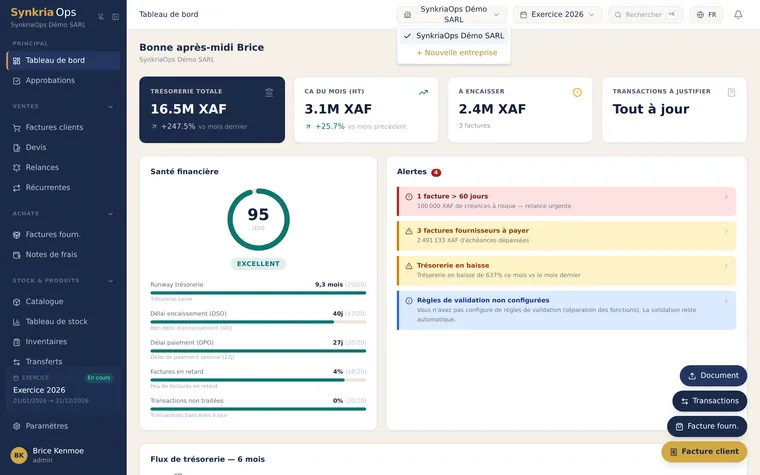Expand the Règles de validation alert chevron
The height and width of the screenshot is (475, 760).
click(x=726, y=301)
